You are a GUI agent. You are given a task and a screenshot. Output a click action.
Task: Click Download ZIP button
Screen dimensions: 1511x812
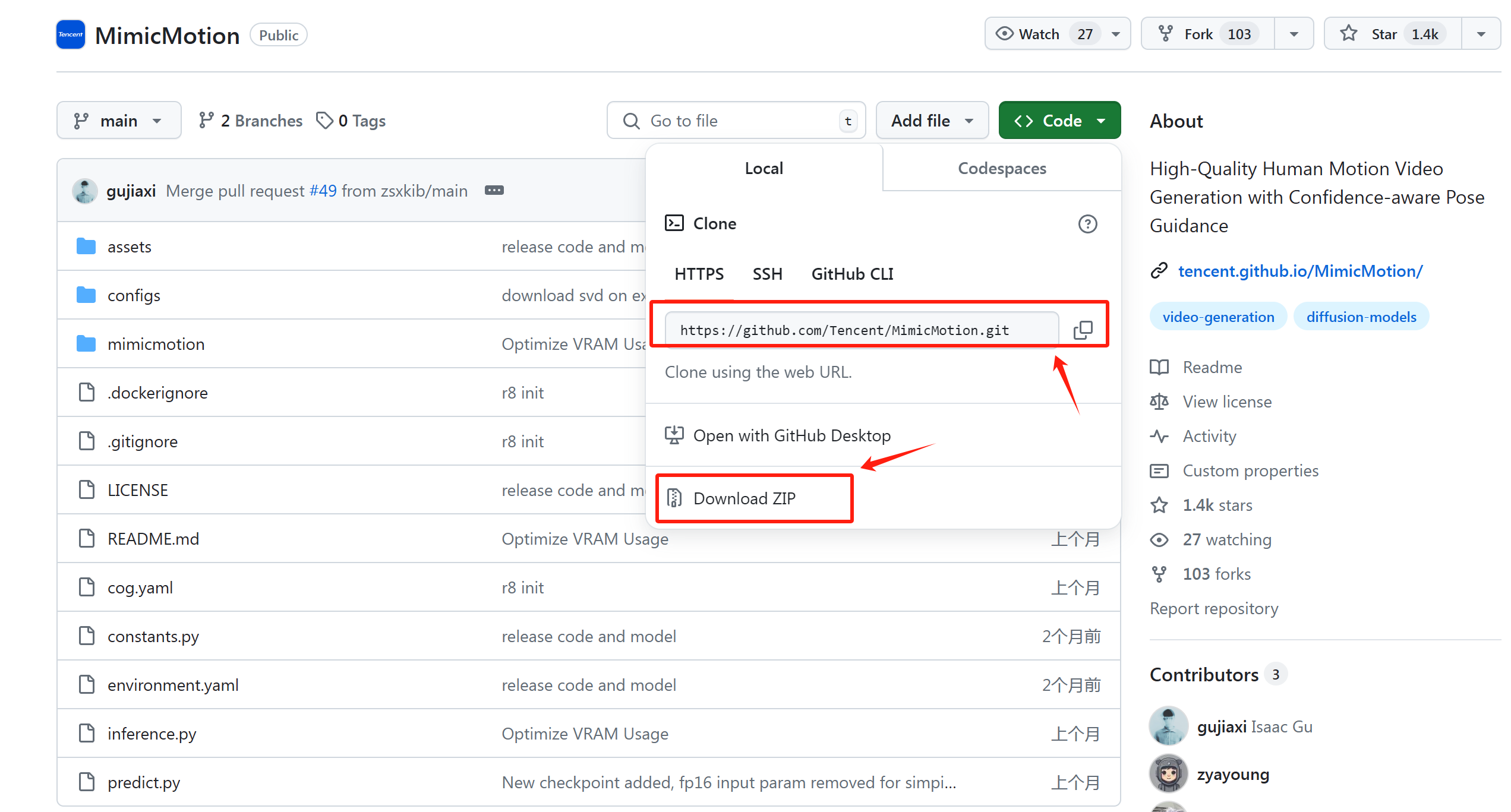click(x=751, y=497)
